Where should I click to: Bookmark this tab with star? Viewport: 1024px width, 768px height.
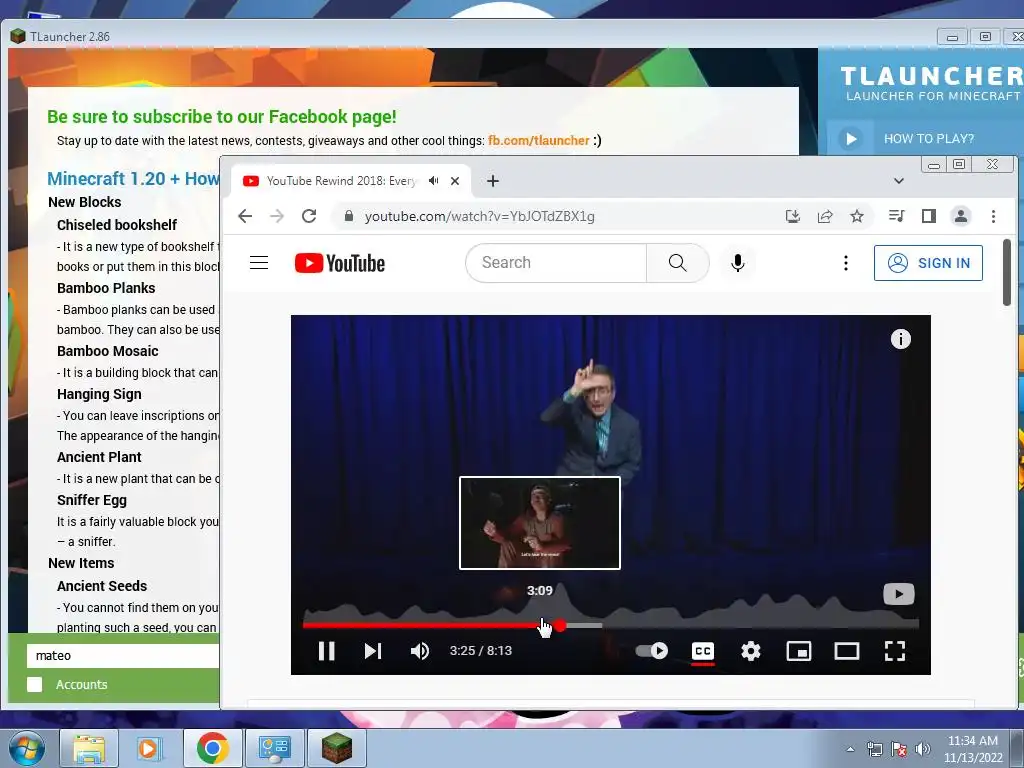[x=857, y=216]
